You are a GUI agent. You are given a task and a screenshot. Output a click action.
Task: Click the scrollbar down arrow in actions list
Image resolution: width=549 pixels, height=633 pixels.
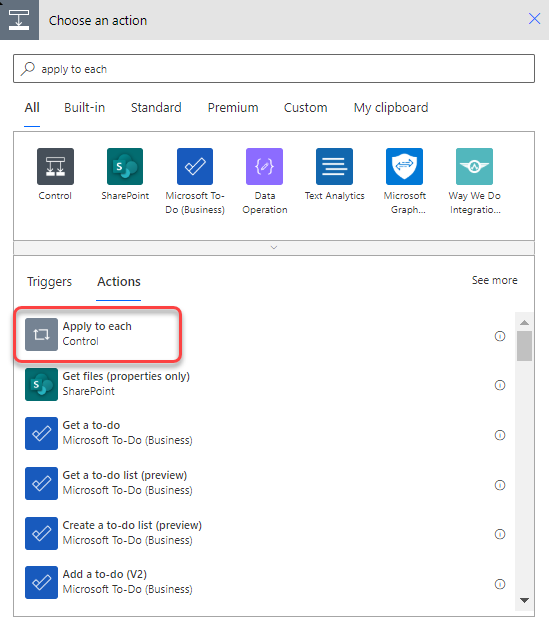pos(524,600)
